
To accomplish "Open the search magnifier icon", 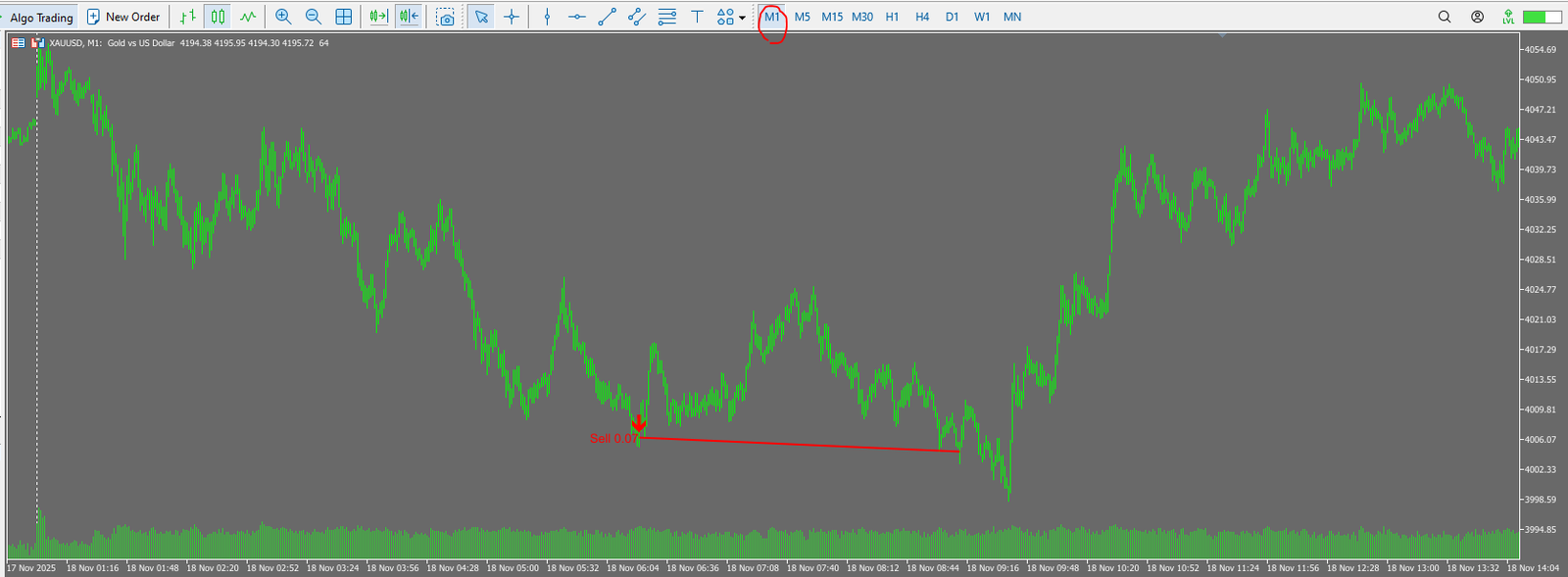I will point(1445,17).
